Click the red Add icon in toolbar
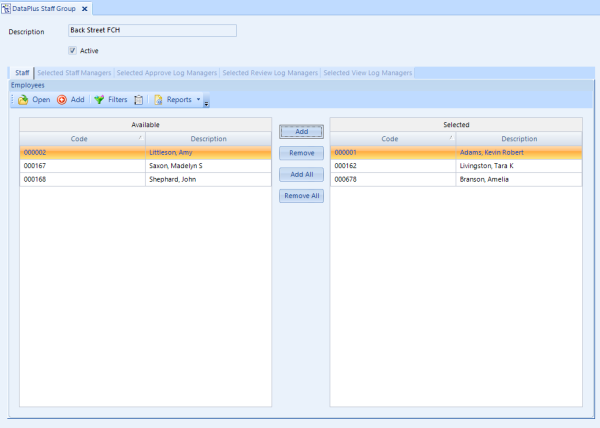600x428 pixels. point(62,100)
